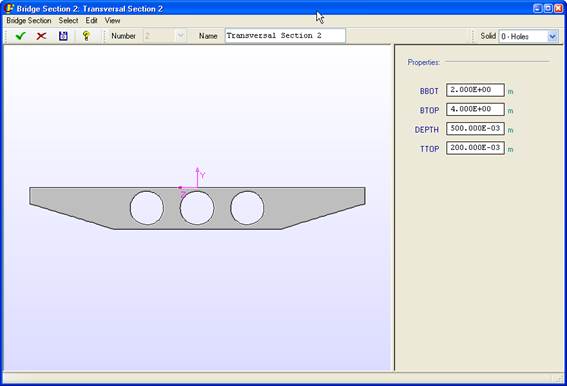This screenshot has height=386, width=567.
Task: Open the Edit menu
Action: click(91, 21)
